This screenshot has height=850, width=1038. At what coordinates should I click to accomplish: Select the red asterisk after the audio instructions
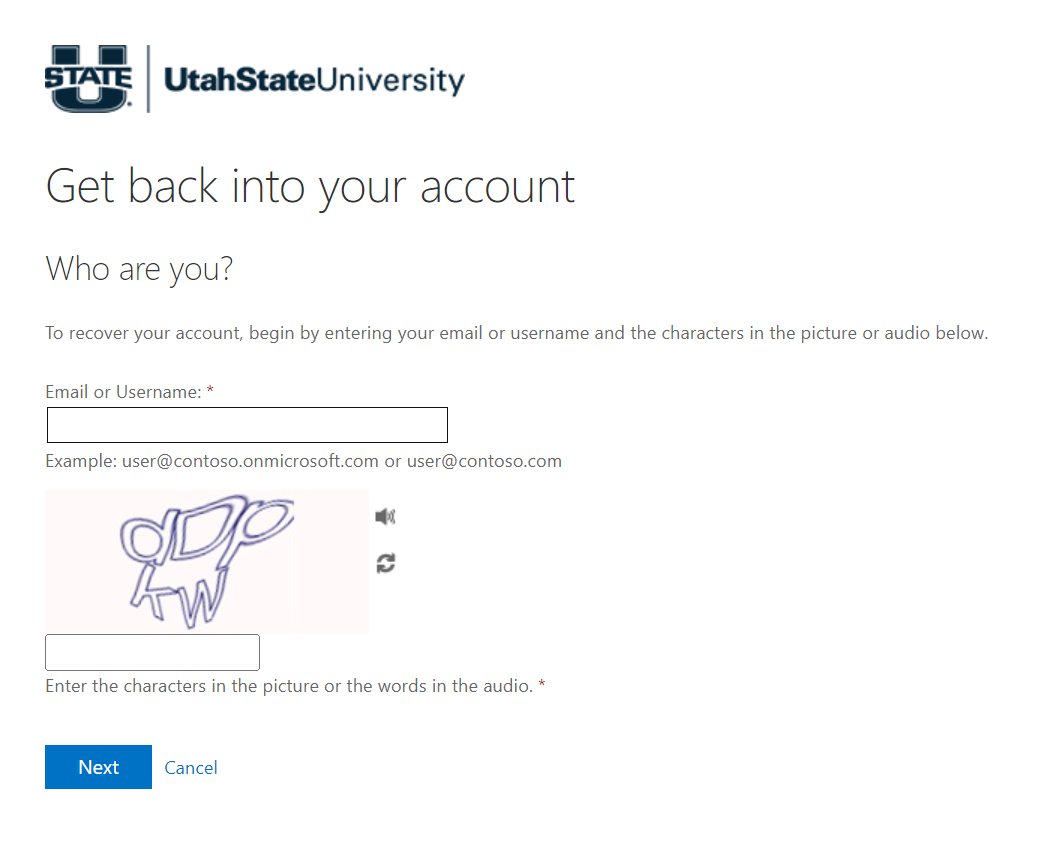point(542,685)
